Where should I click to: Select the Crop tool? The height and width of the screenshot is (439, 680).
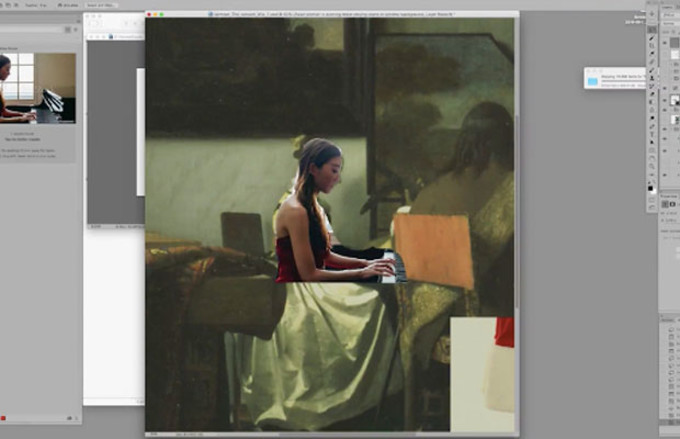(x=652, y=46)
